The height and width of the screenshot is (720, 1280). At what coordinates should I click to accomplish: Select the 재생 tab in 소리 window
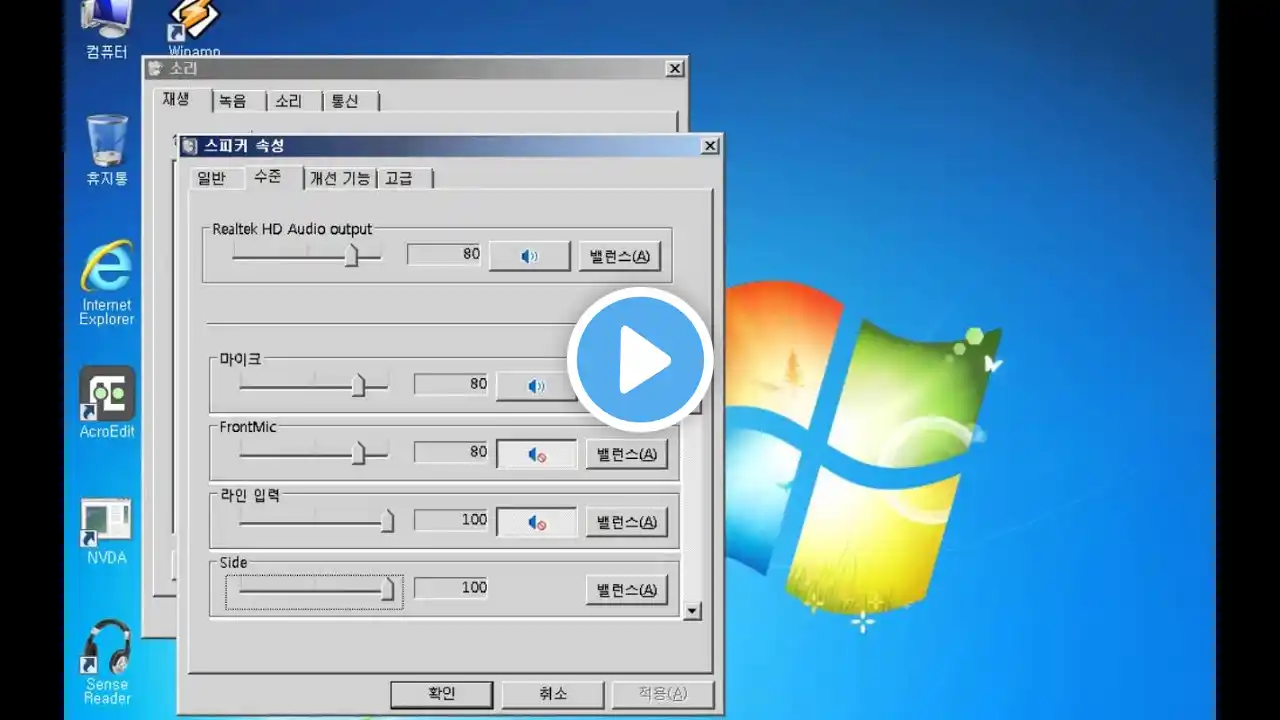(x=176, y=99)
